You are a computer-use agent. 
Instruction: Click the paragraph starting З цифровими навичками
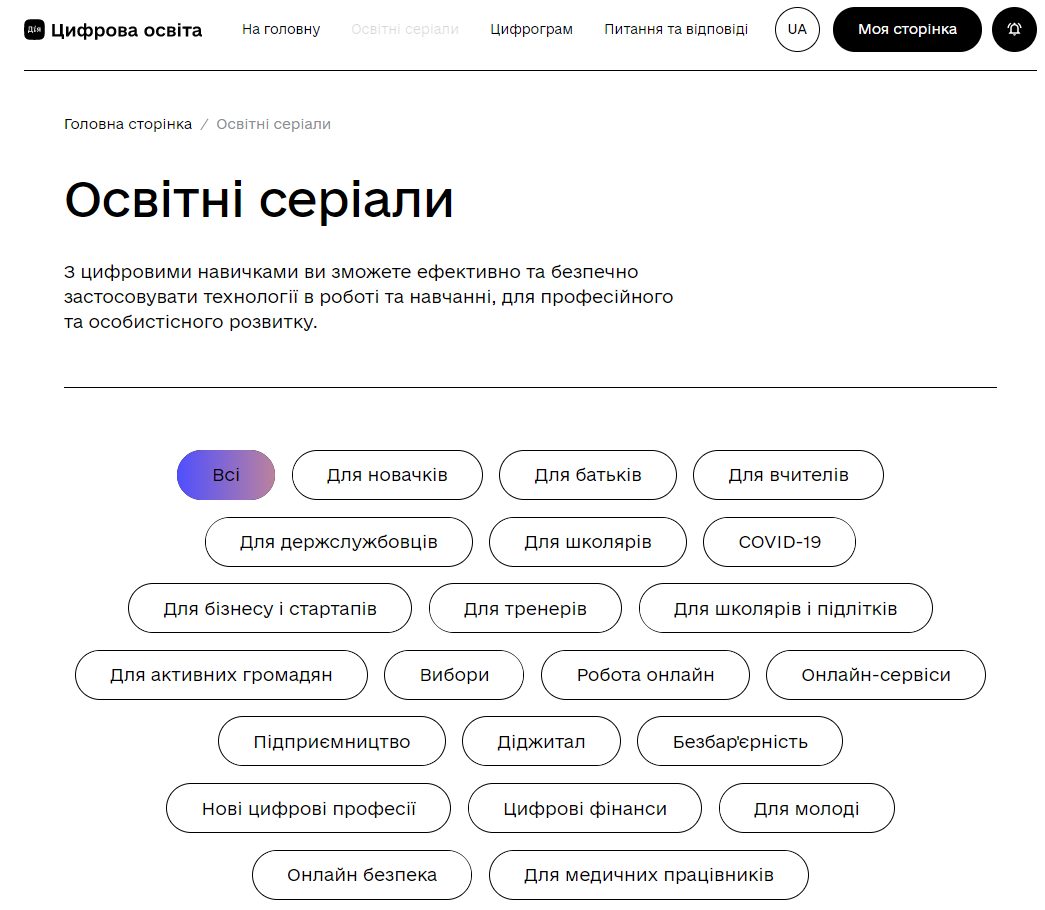[369, 297]
